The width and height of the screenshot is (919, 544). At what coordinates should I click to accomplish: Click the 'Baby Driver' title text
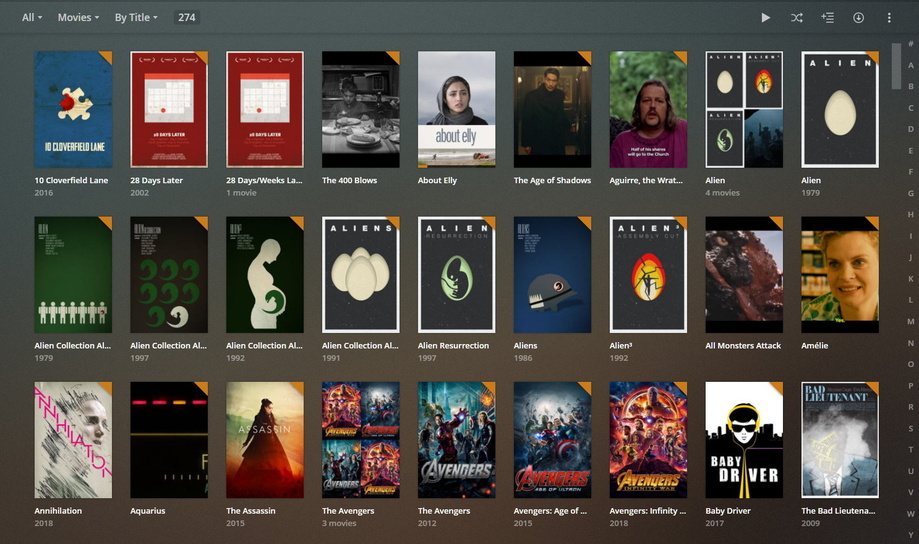tap(728, 511)
